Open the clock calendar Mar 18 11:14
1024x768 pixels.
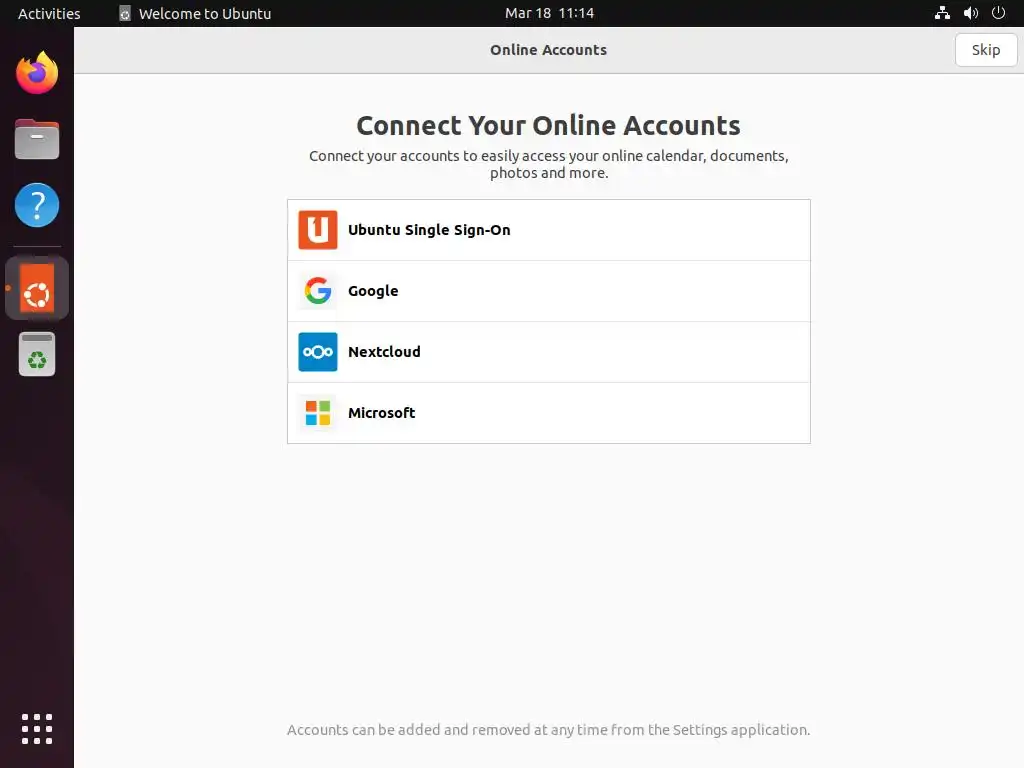pos(549,13)
